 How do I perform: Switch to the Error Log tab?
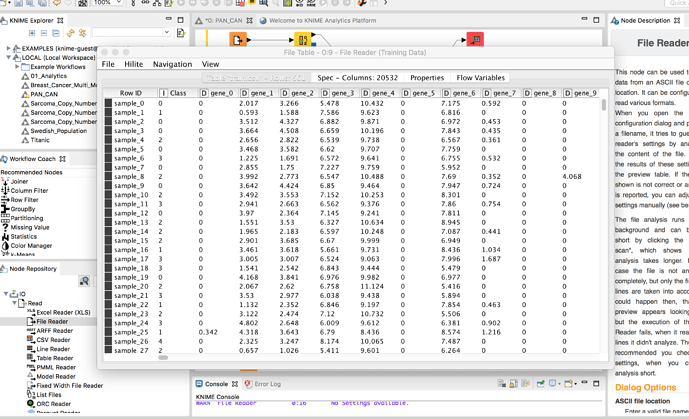click(263, 384)
